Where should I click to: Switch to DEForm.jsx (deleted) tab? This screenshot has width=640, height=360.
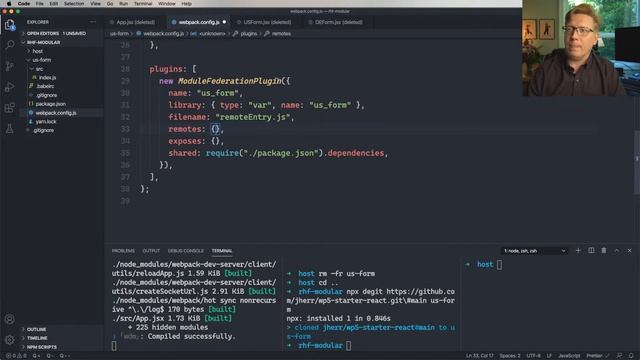click(338, 22)
